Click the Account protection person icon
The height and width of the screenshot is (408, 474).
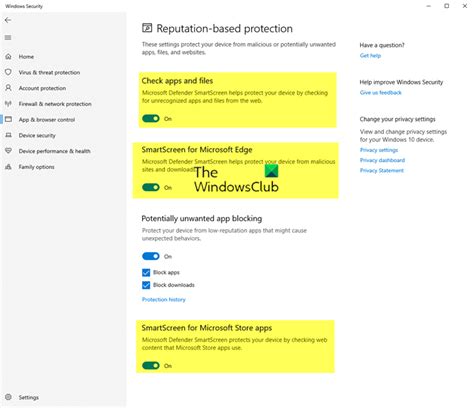click(8, 88)
